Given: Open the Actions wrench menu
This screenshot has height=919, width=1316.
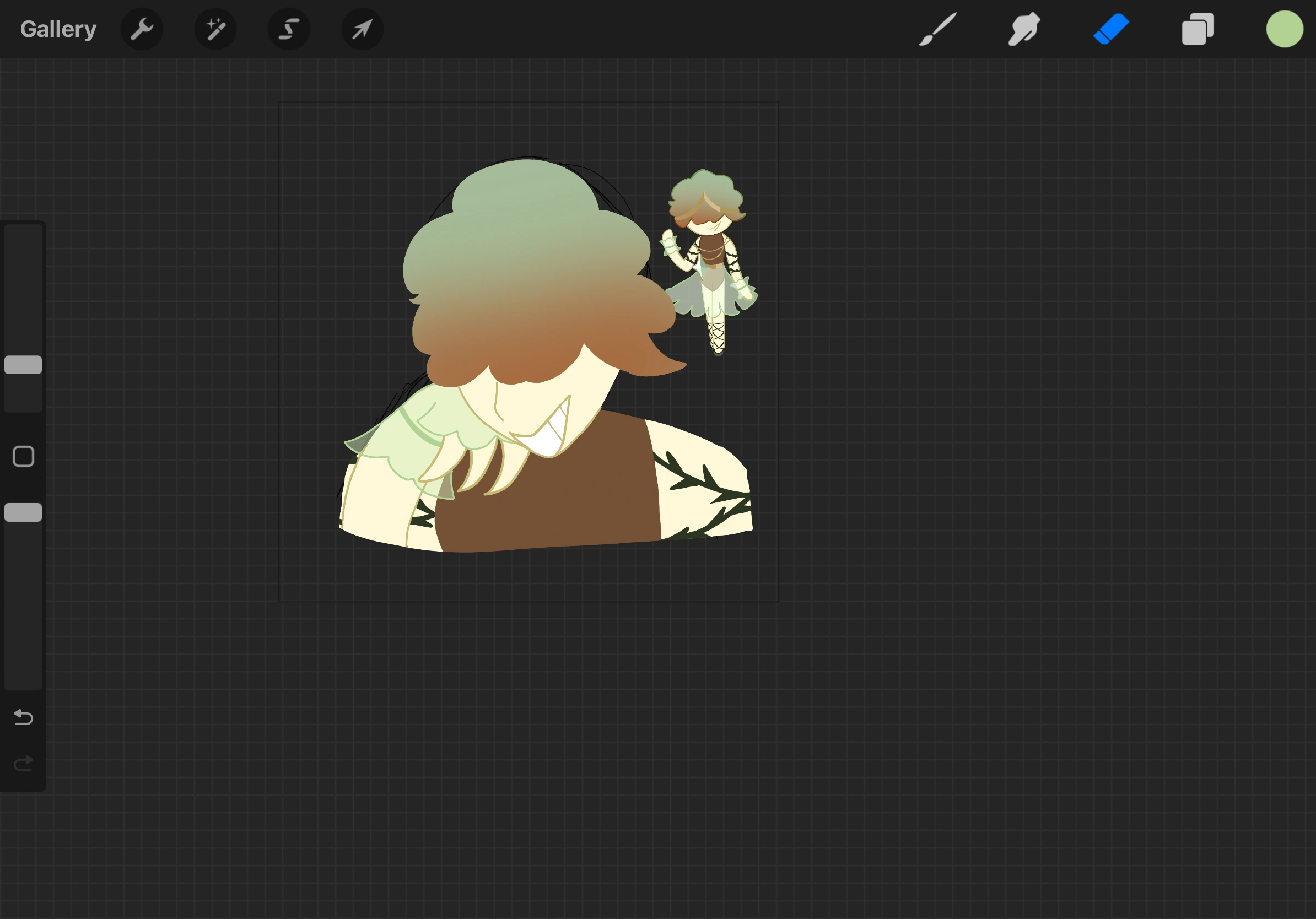Looking at the screenshot, I should click(x=142, y=29).
